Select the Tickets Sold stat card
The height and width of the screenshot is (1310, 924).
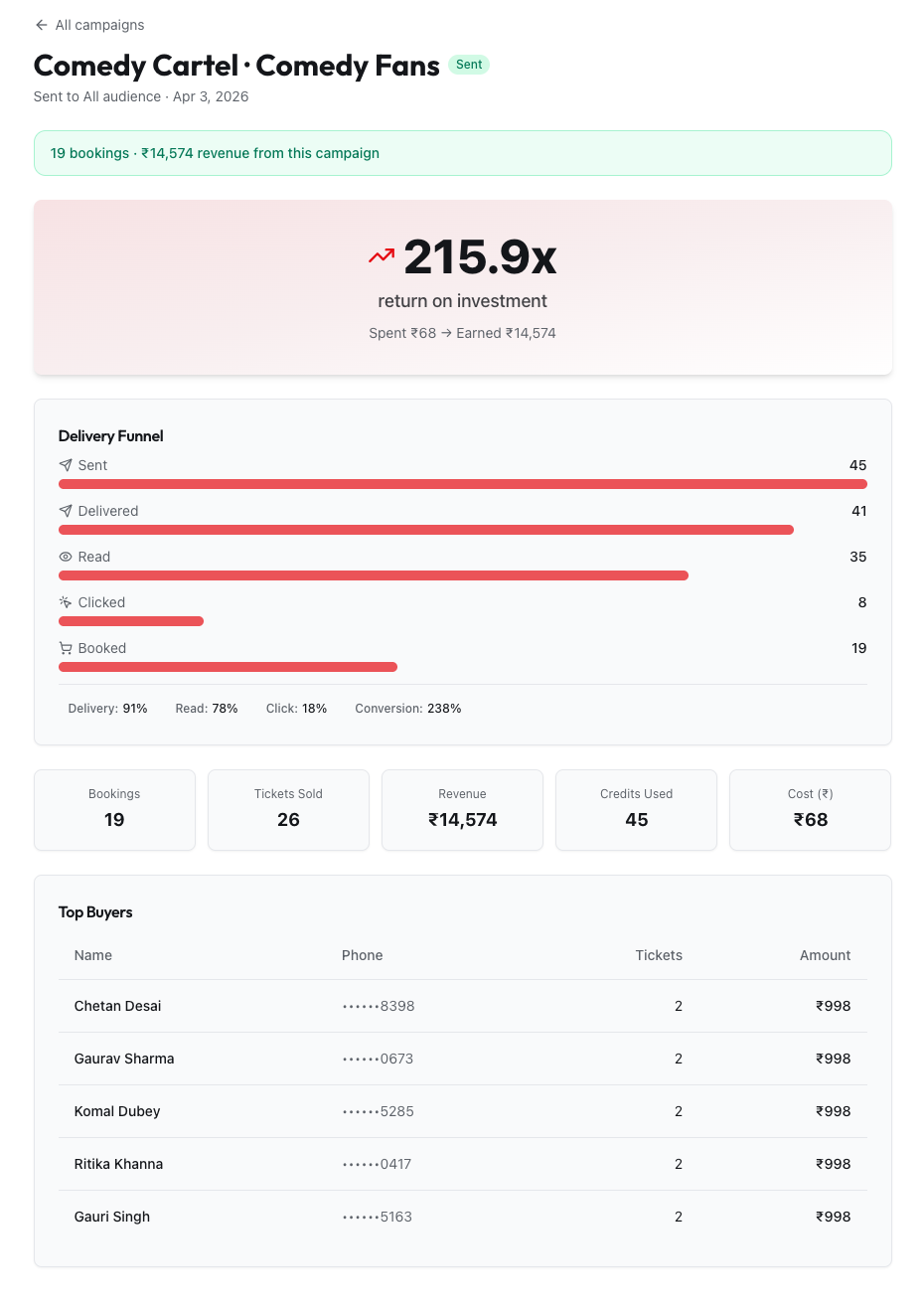pos(288,809)
